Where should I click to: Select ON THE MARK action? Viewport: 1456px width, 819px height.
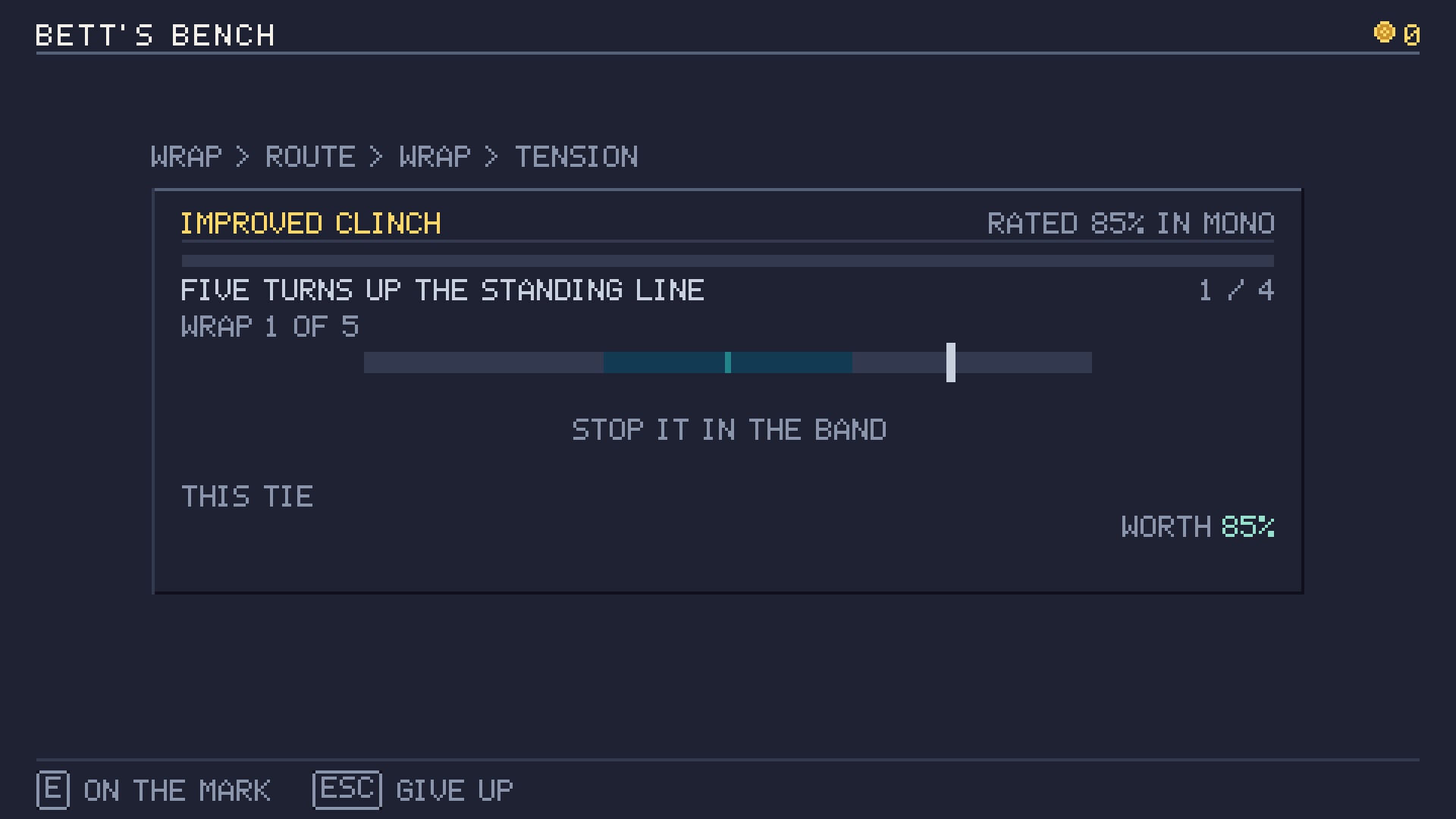point(177,791)
